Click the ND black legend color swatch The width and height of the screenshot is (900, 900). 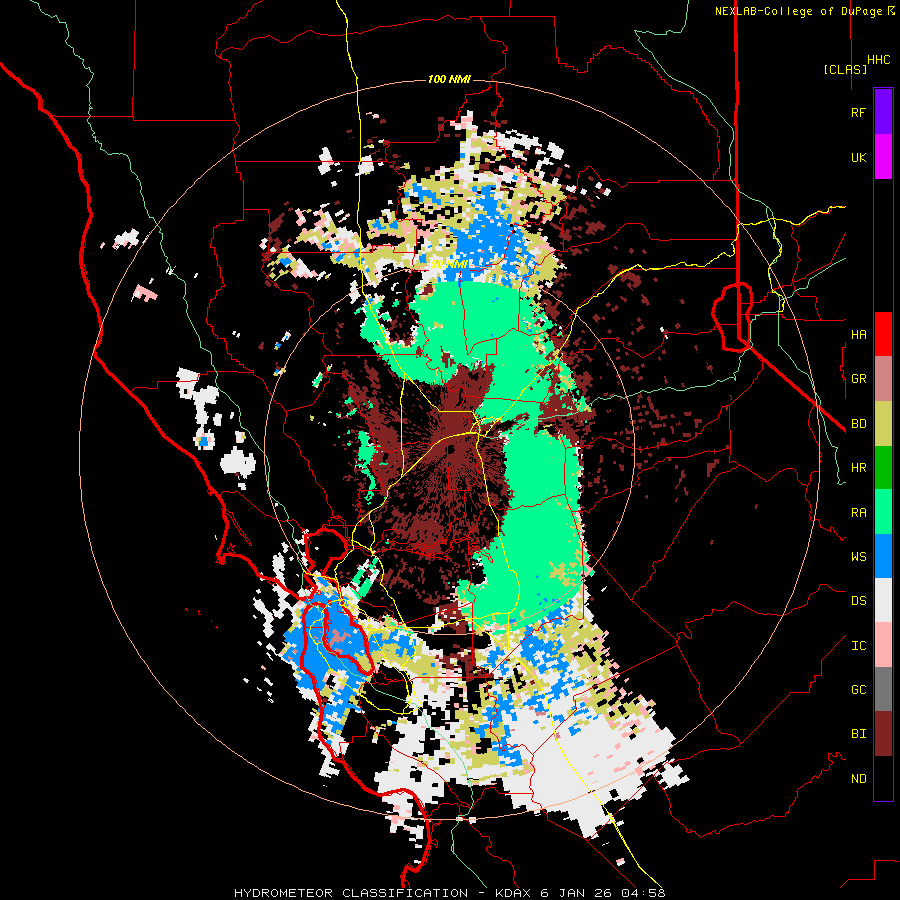883,778
